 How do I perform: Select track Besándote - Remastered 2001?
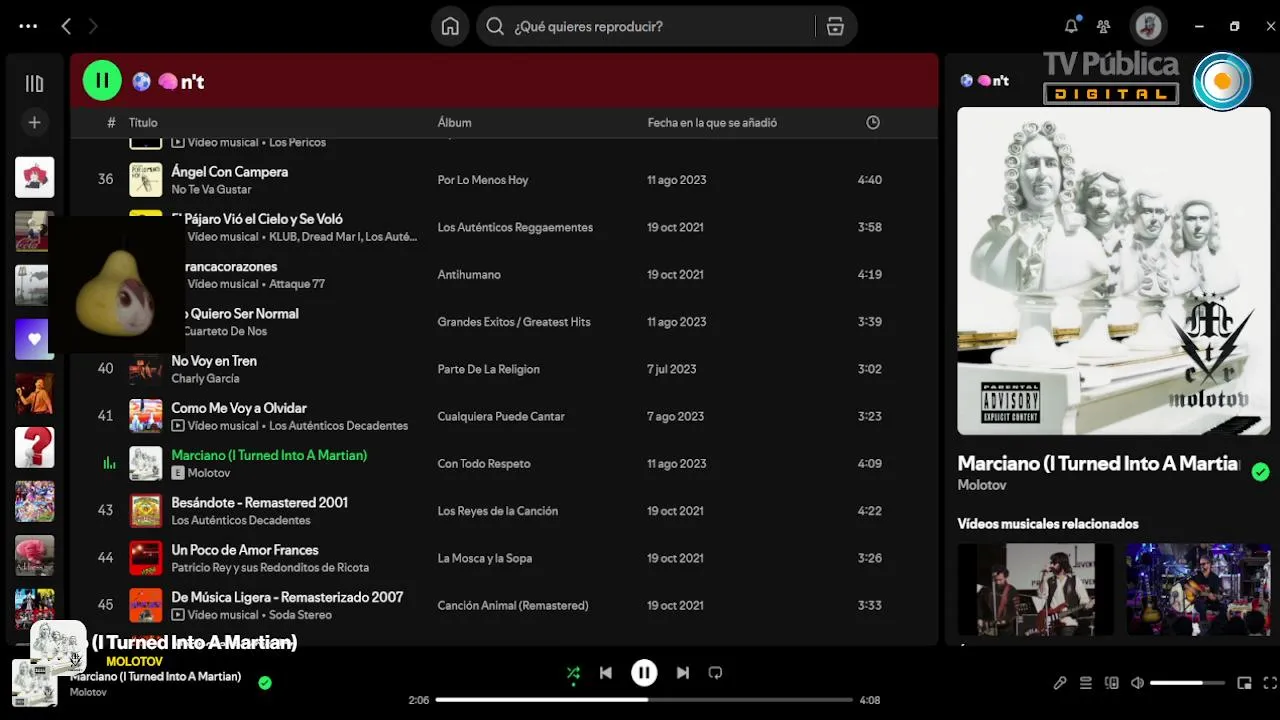tap(259, 503)
